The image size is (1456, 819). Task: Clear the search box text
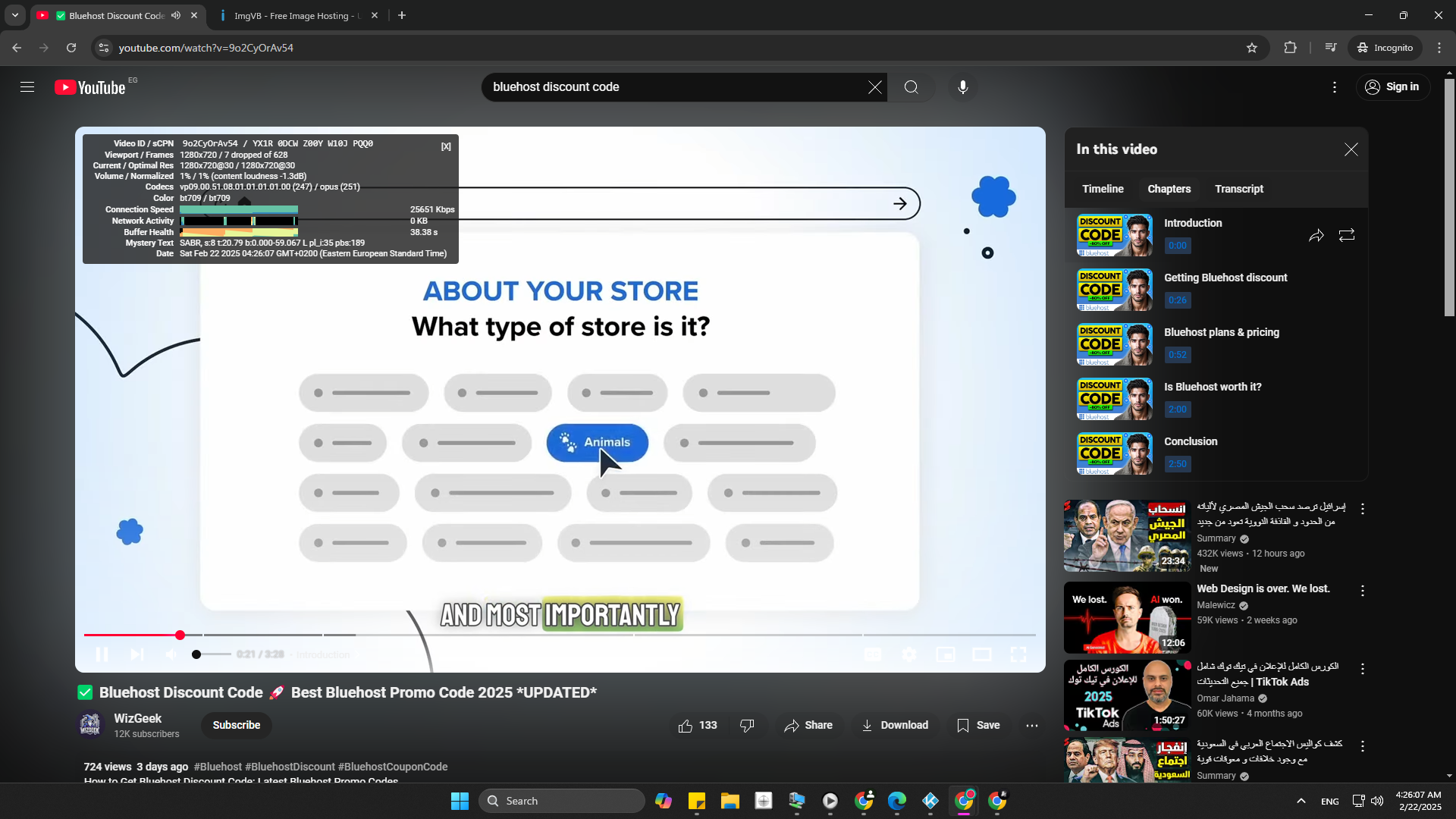[x=875, y=87]
